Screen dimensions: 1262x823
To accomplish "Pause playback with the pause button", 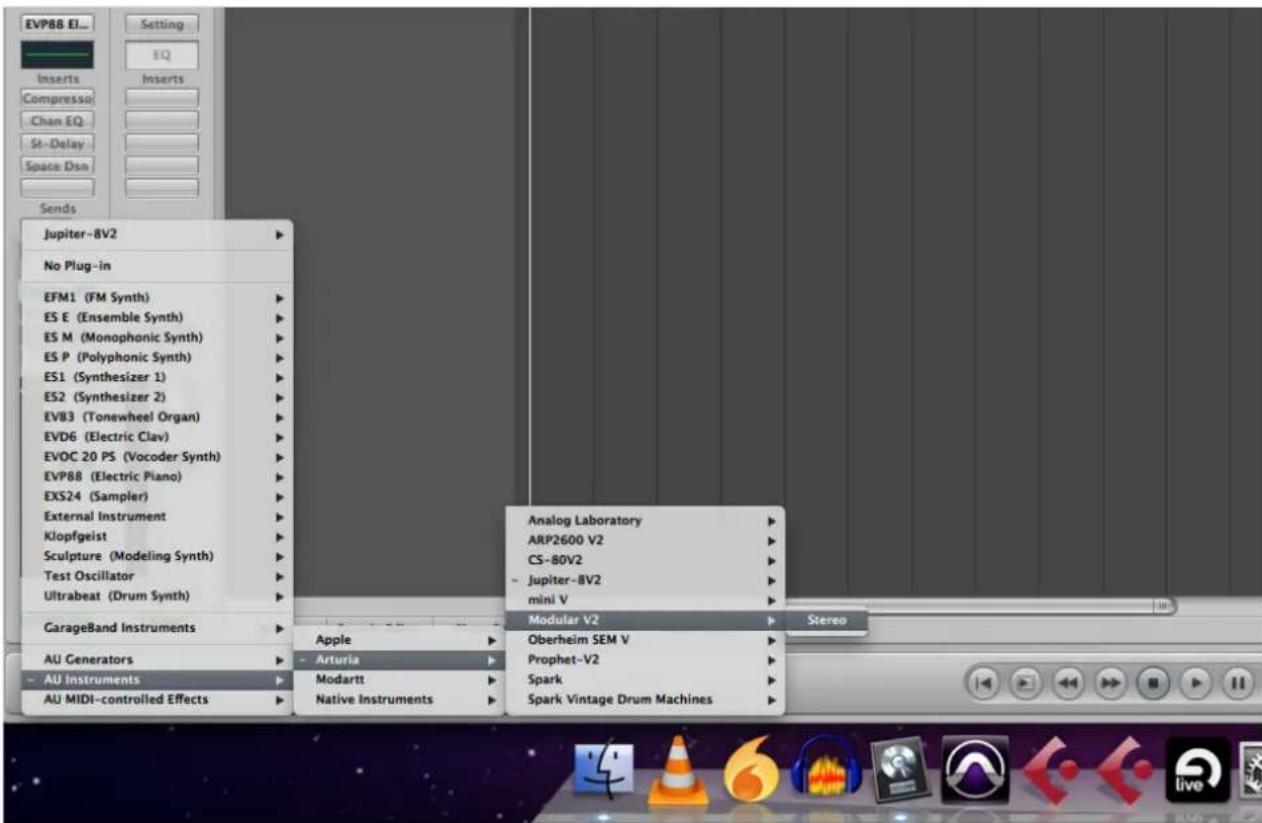I will pyautogui.click(x=1238, y=683).
